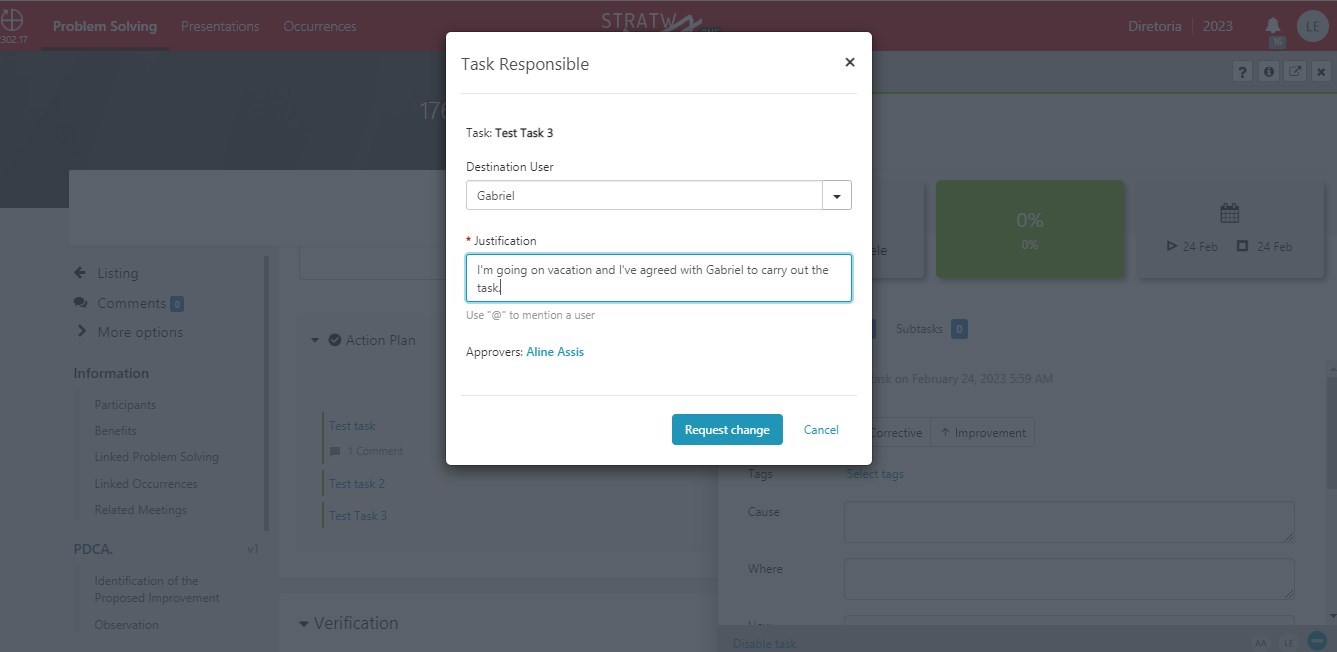1337x652 pixels.
Task: Open the notifications bell
Action: pos(1273,26)
